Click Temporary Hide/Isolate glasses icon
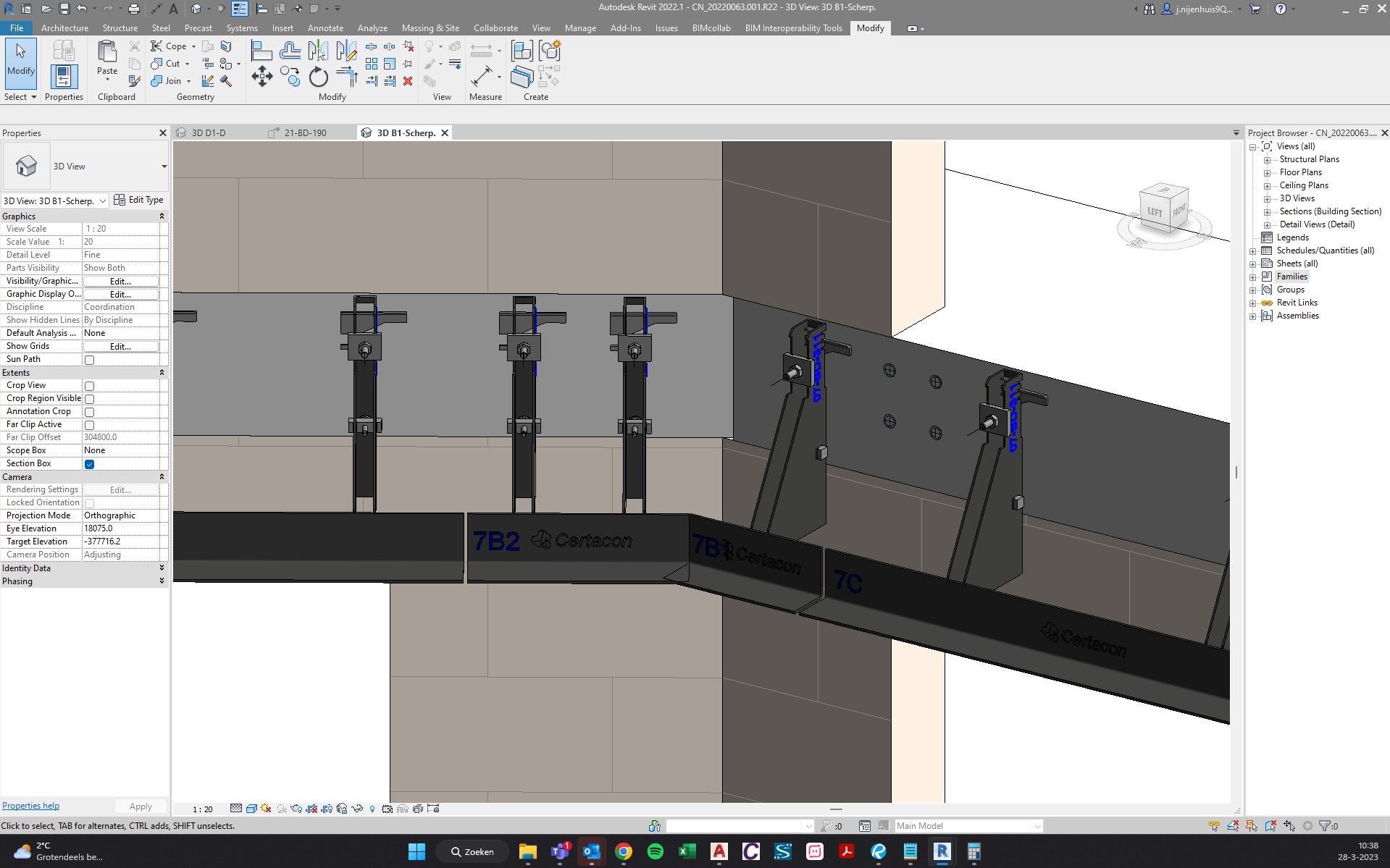This screenshot has height=868, width=1390. click(x=356, y=809)
